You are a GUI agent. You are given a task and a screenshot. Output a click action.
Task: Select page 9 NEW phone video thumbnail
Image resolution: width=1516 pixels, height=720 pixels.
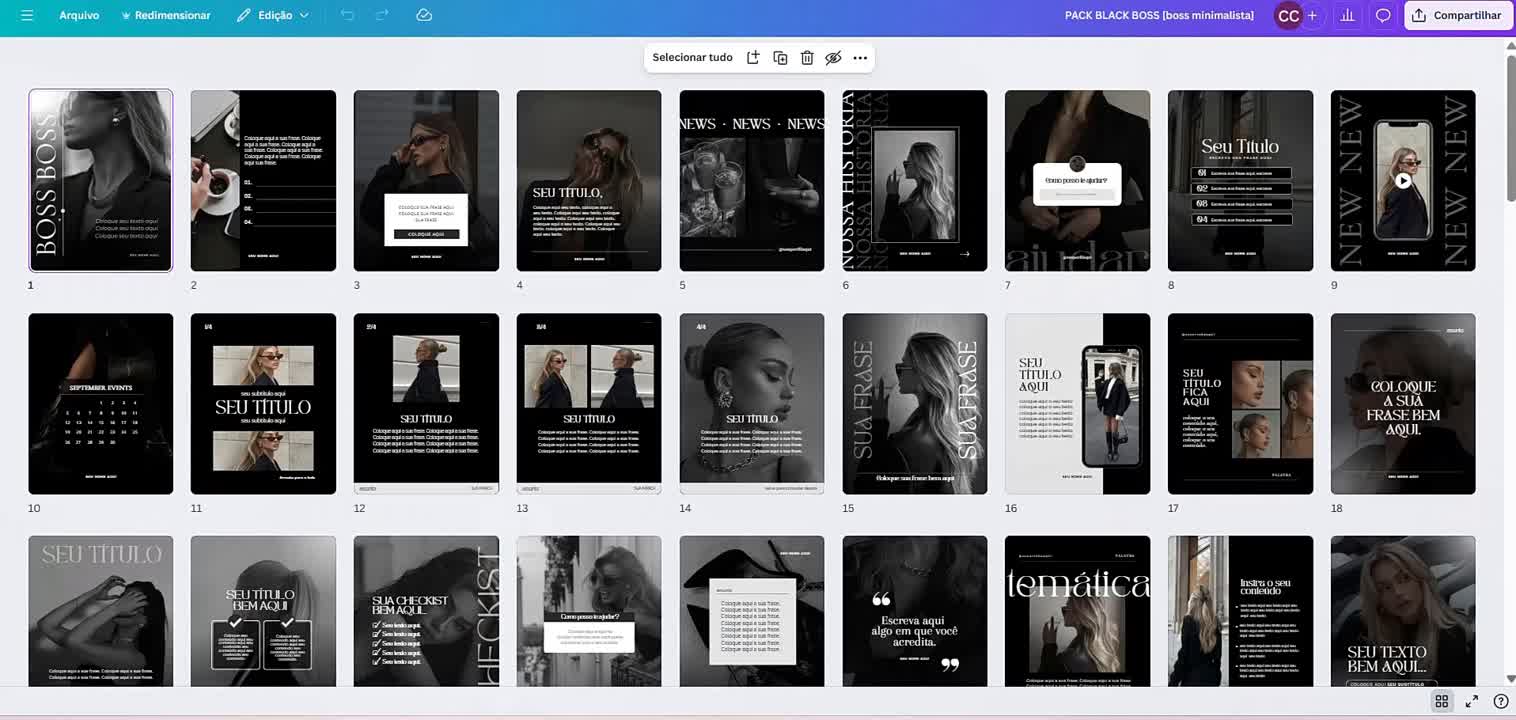[1403, 180]
